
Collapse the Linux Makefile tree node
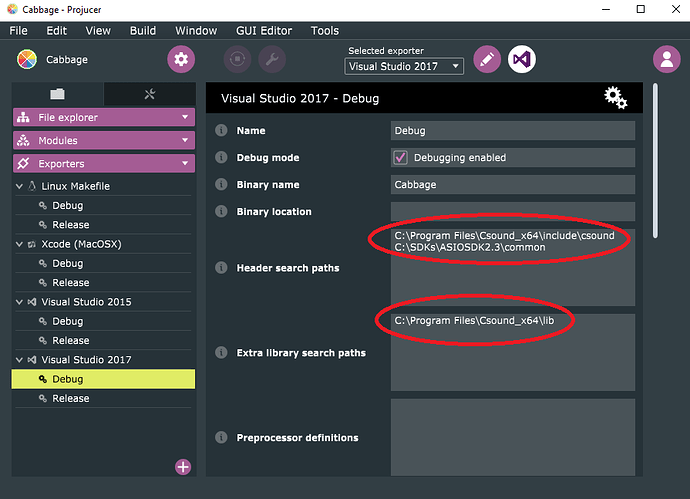tap(19, 186)
